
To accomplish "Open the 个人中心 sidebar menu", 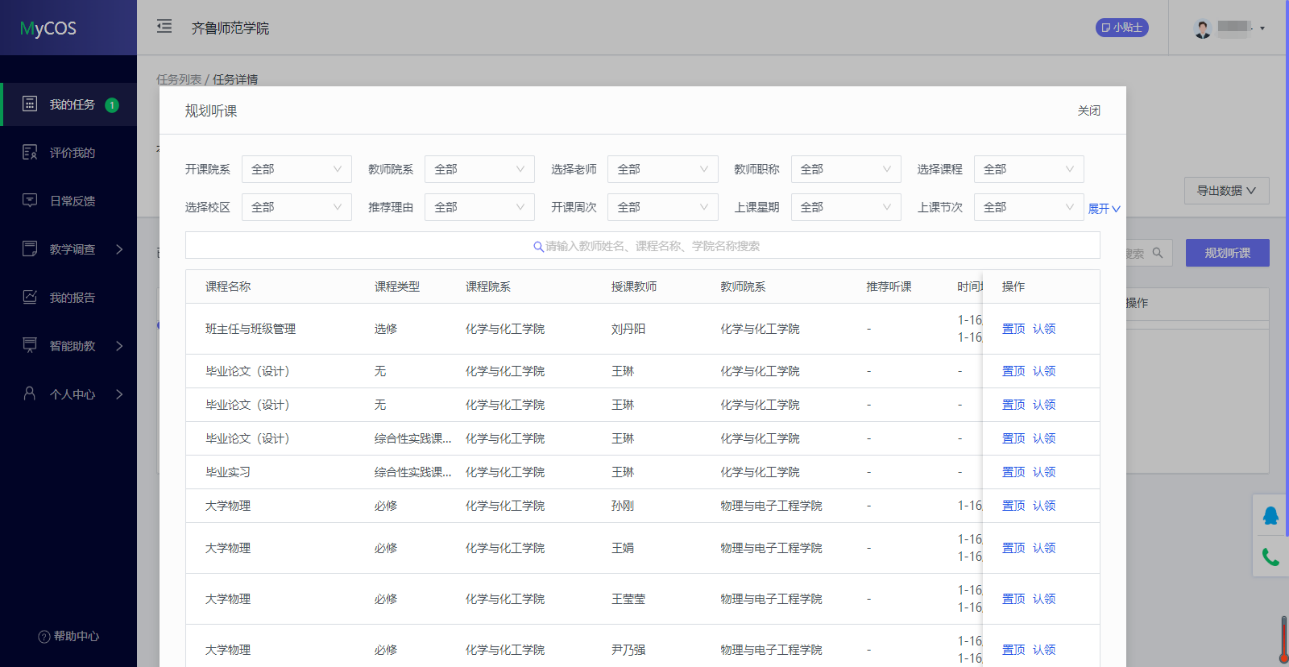I will (72, 394).
